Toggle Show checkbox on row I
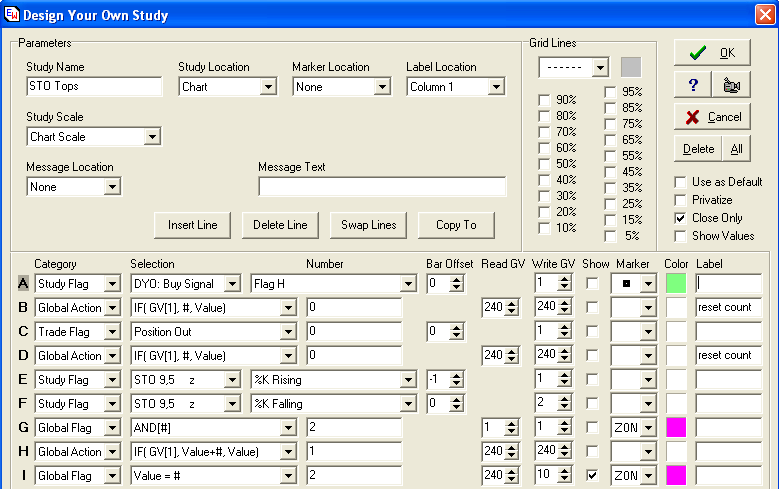Screen dimensions: 779x489 pos(593,475)
